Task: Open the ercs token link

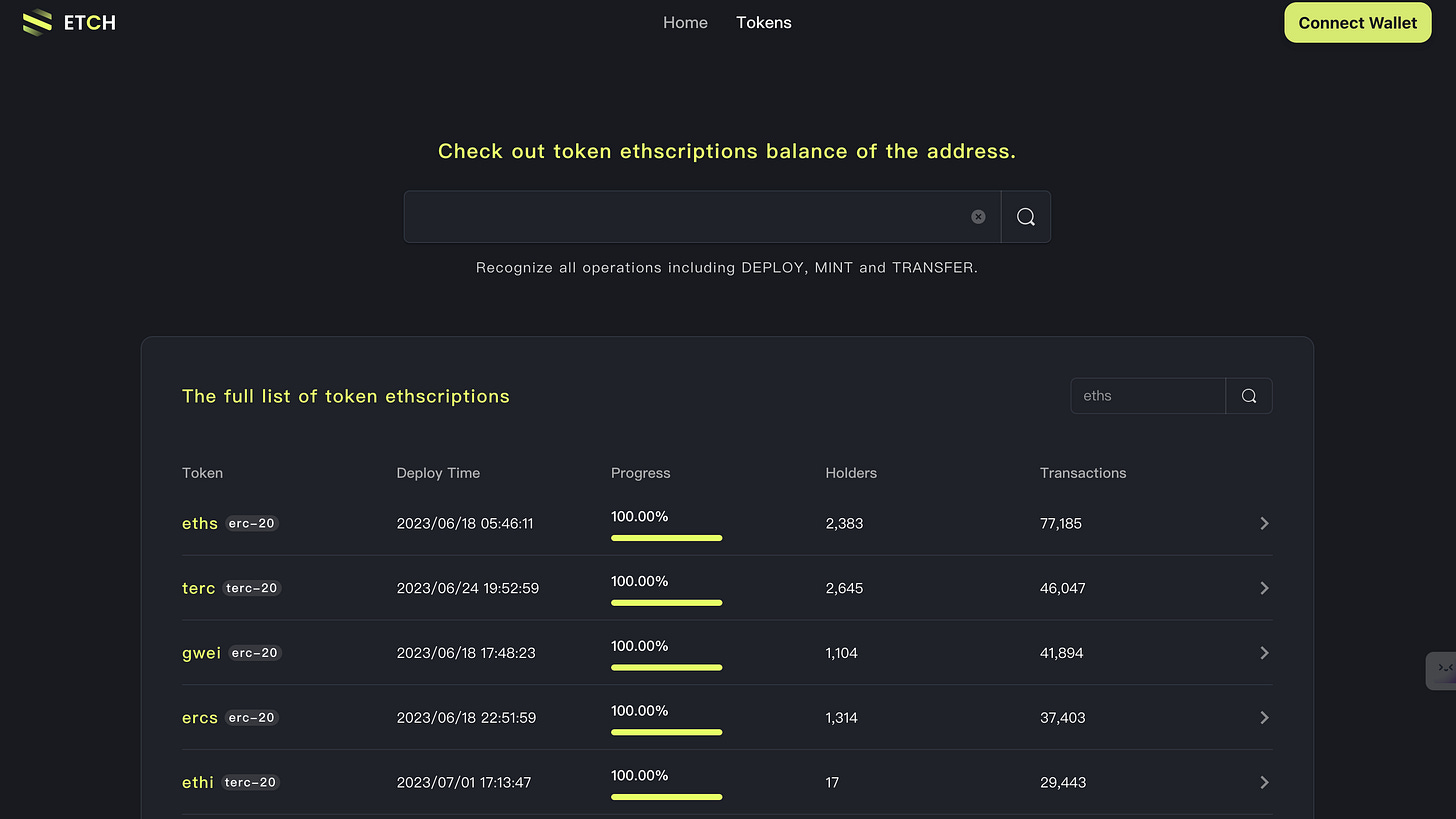Action: (200, 718)
